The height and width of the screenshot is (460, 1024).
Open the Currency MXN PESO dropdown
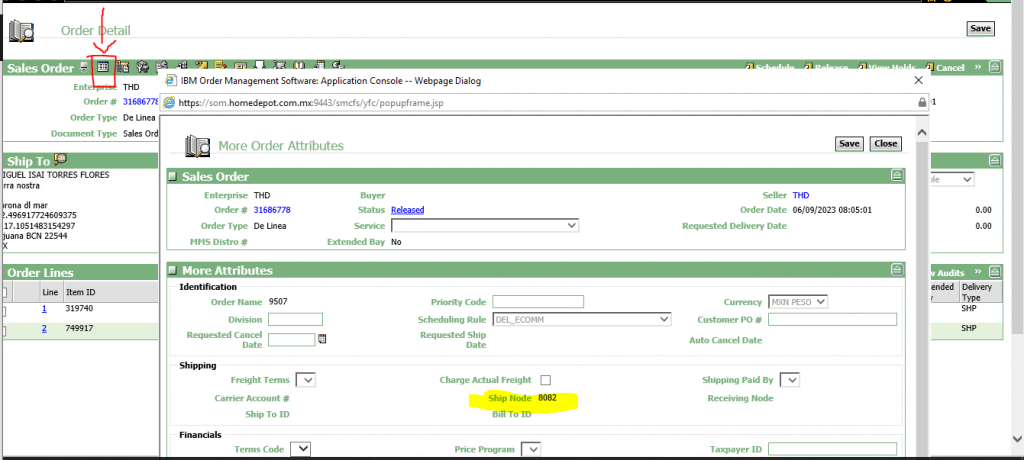coord(798,303)
